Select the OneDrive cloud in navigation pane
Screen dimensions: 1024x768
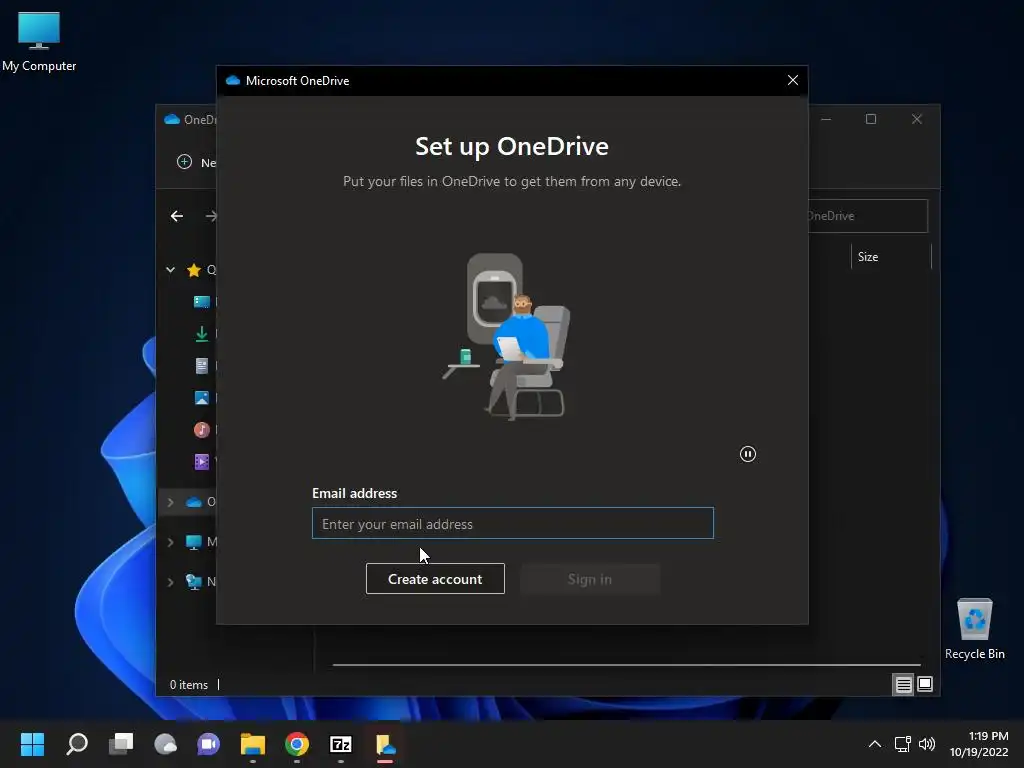194,502
